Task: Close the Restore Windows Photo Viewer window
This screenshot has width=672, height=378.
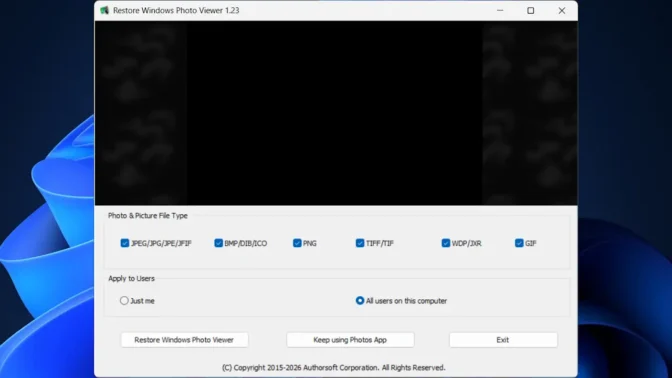Action: click(x=561, y=10)
